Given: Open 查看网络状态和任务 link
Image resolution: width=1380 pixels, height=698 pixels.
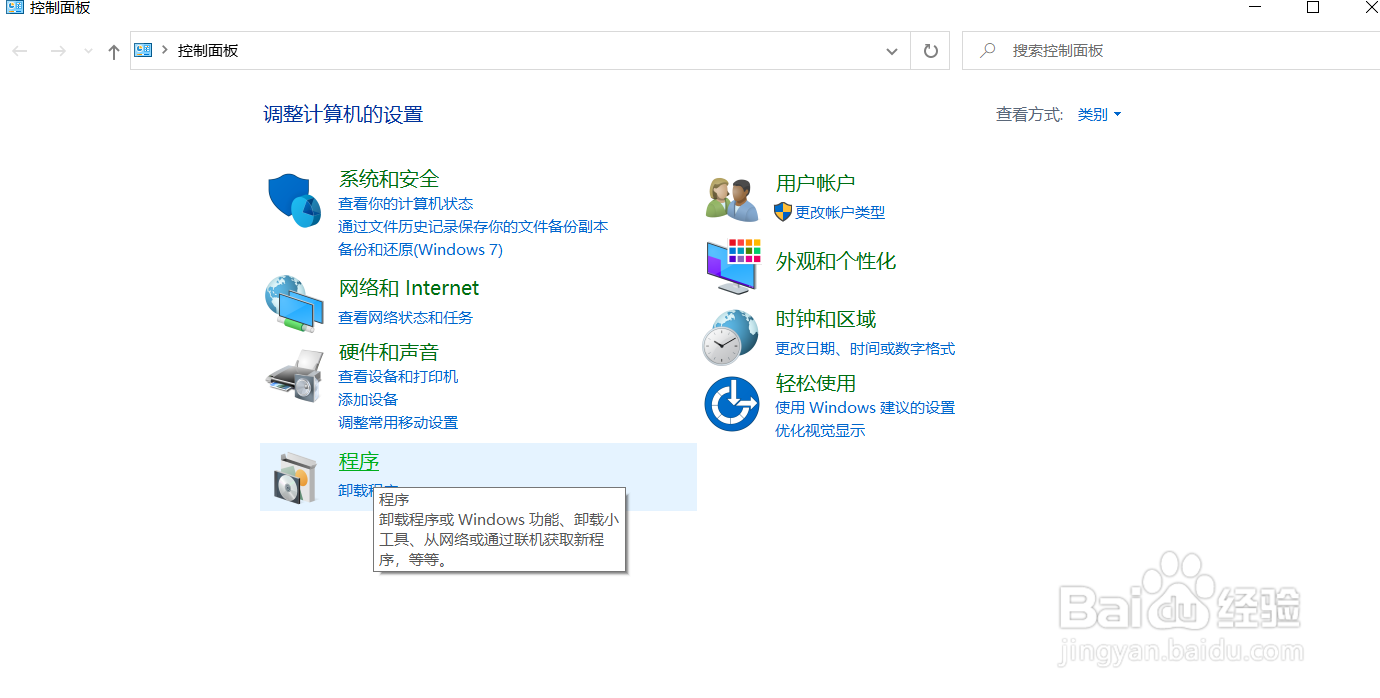Looking at the screenshot, I should coord(405,317).
